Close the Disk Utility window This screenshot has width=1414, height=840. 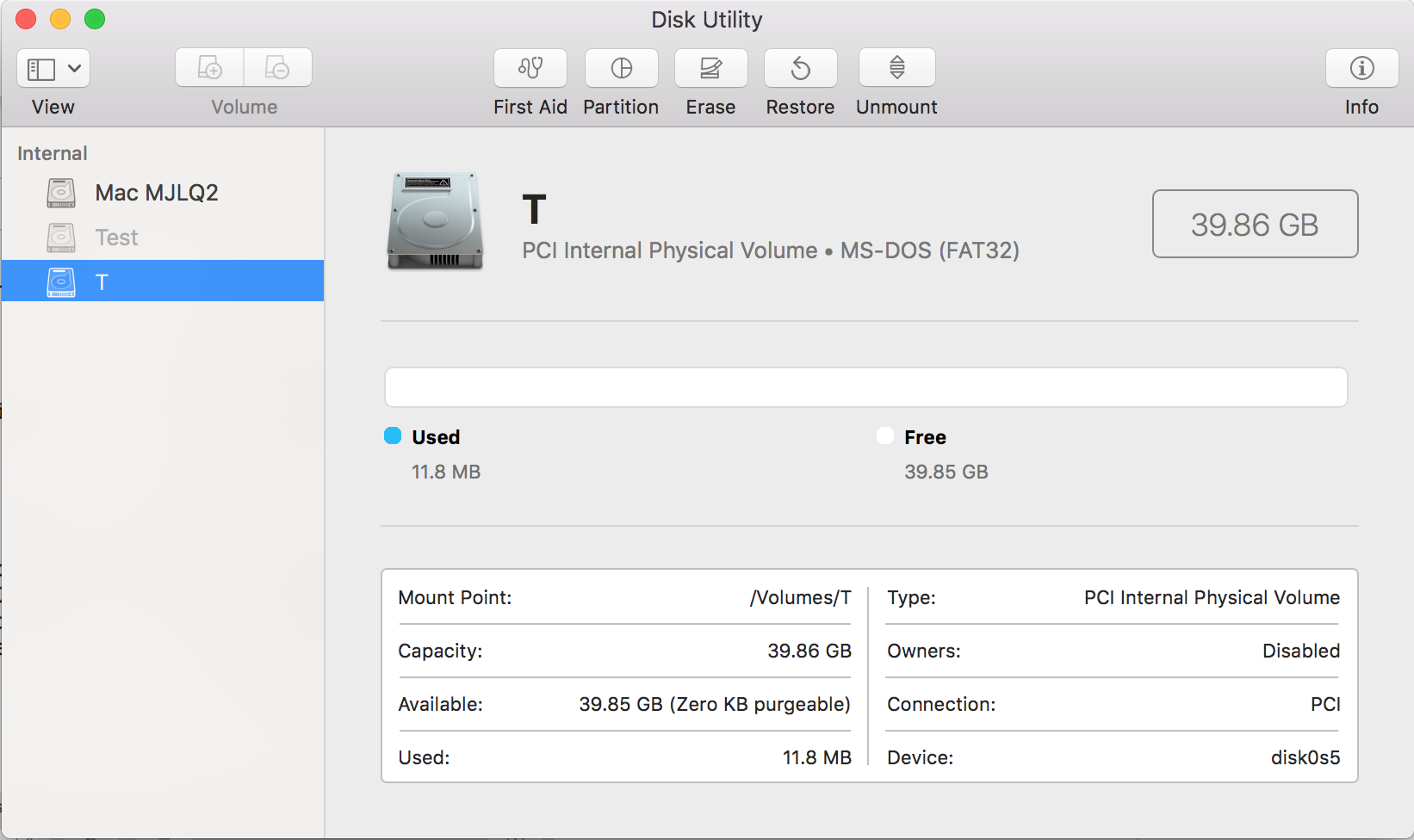point(26,19)
